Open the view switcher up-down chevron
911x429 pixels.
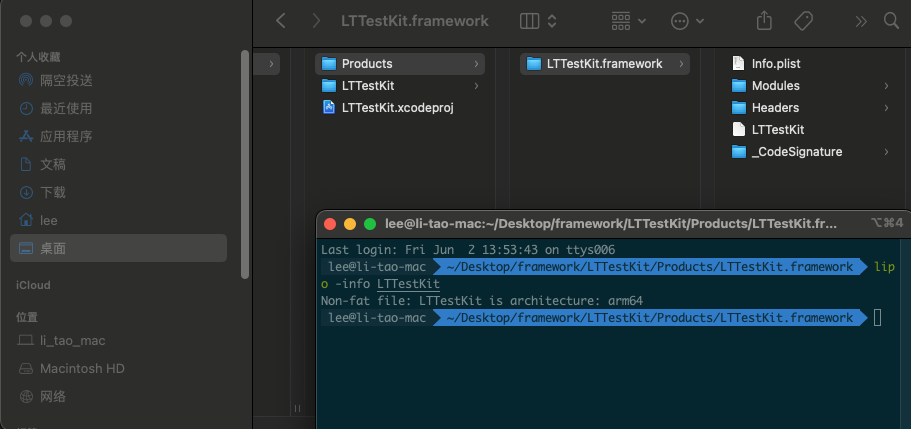[552, 22]
